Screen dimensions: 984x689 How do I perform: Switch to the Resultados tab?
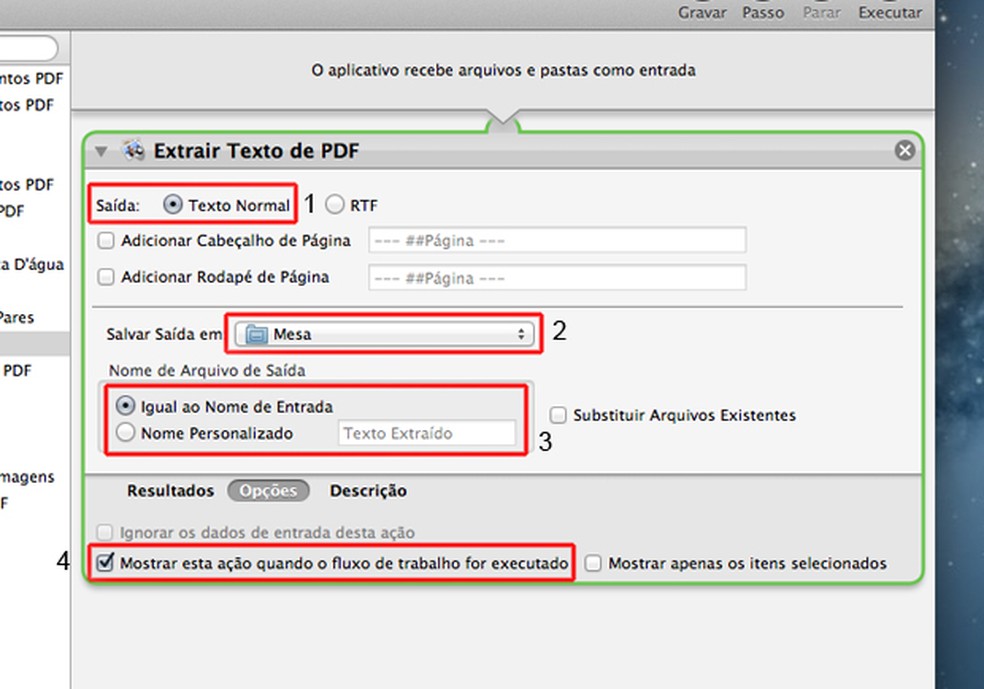point(169,491)
